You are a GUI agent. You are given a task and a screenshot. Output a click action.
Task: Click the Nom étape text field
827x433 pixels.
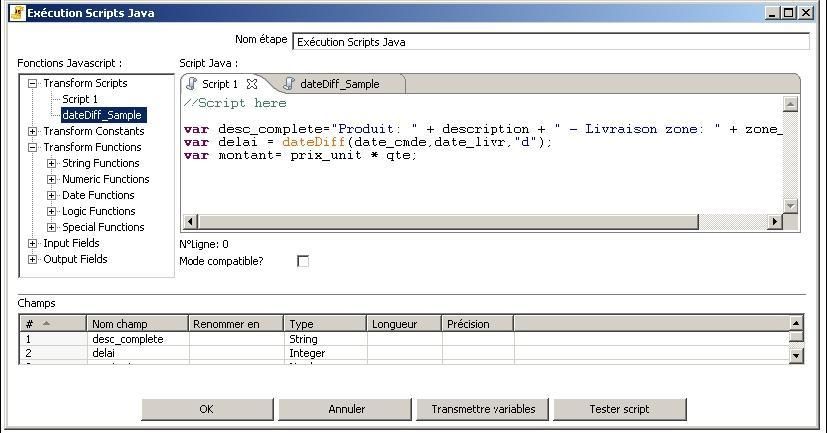click(550, 42)
